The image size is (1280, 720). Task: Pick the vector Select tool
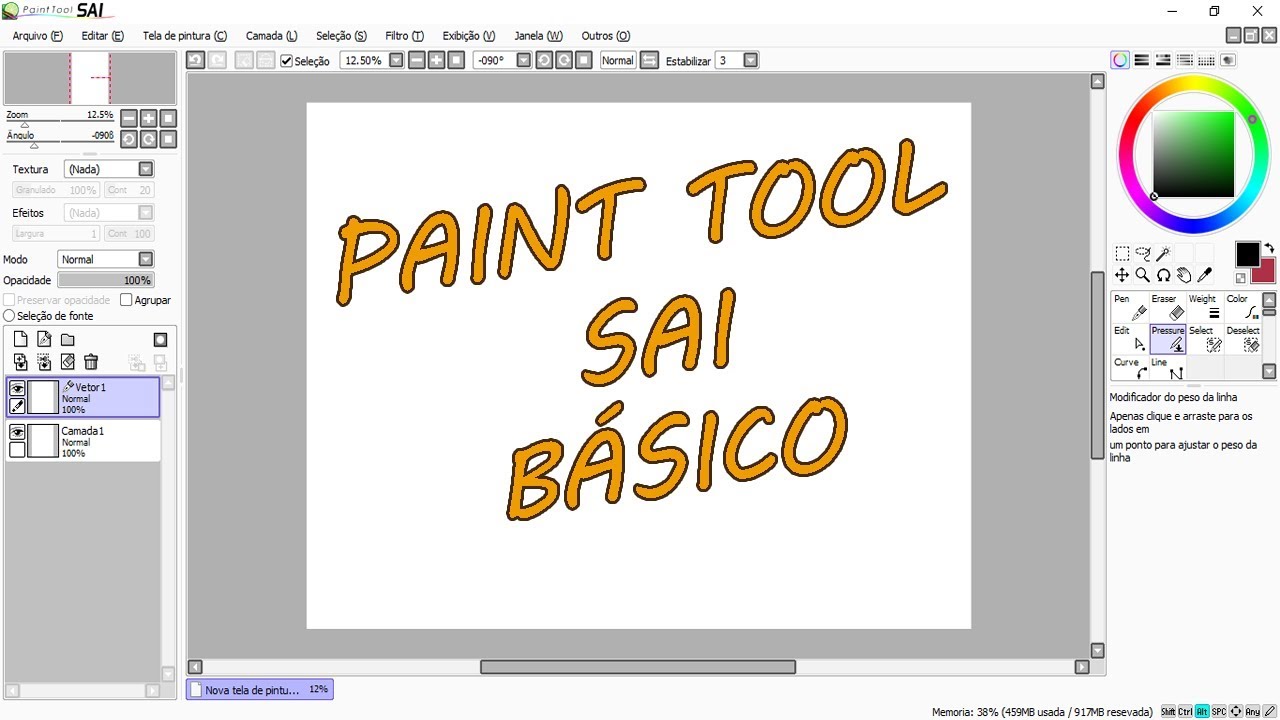pyautogui.click(x=1204, y=339)
